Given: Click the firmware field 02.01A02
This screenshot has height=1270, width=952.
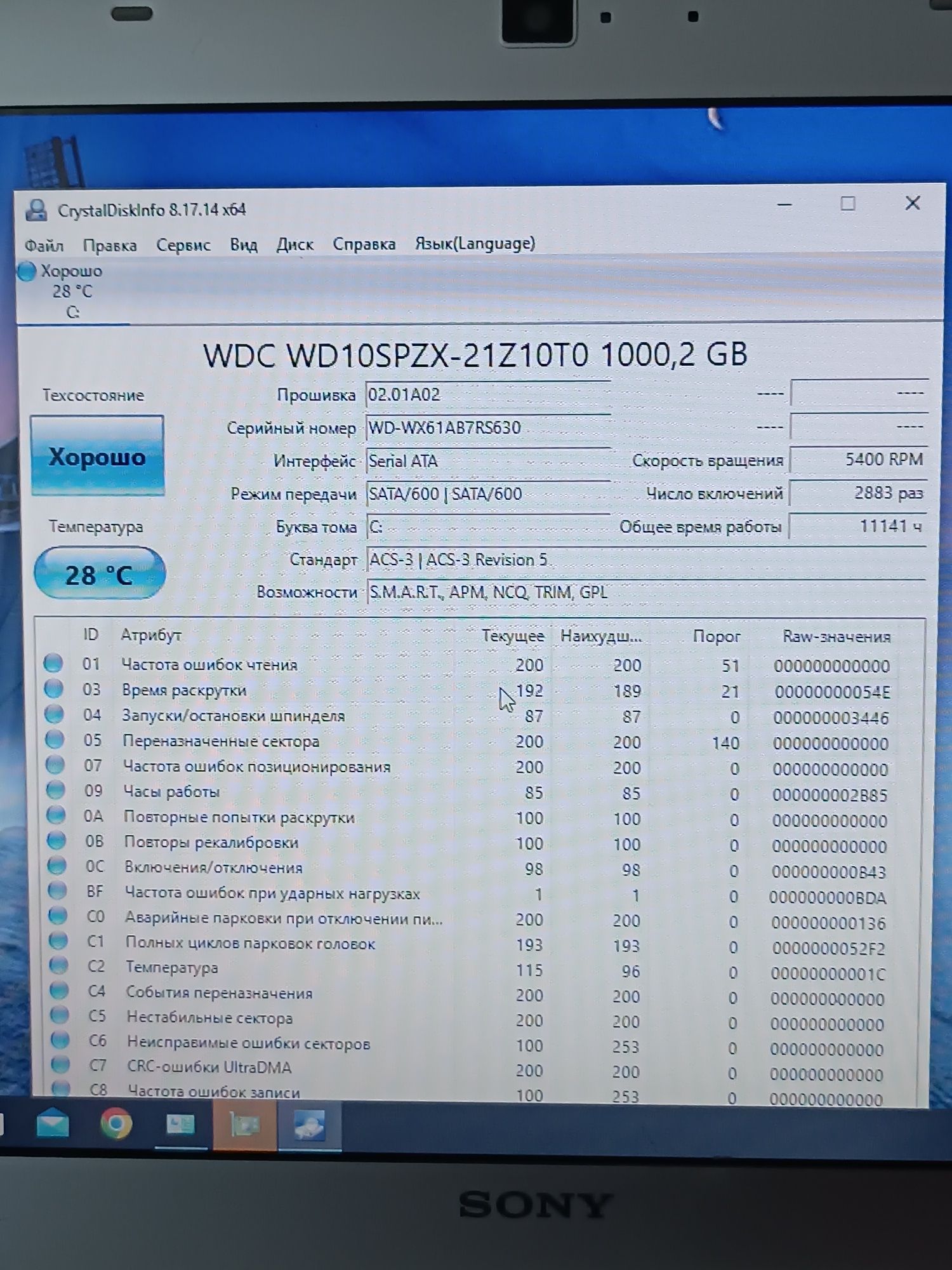Looking at the screenshot, I should tap(488, 395).
